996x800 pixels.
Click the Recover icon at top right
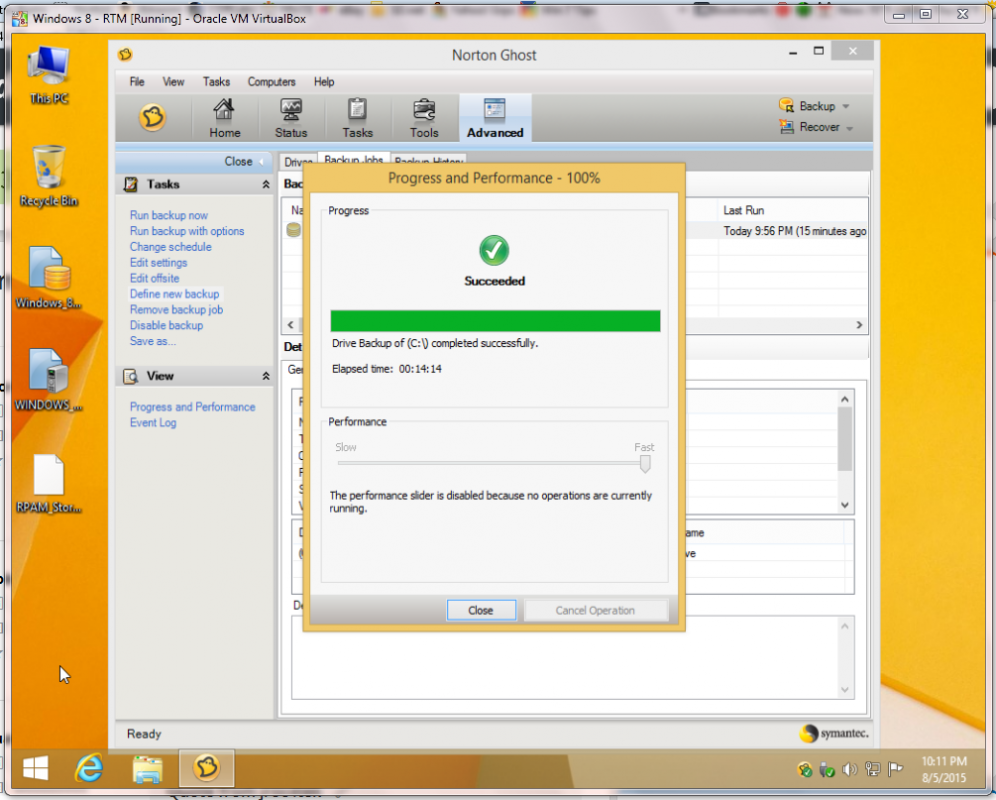coord(786,126)
